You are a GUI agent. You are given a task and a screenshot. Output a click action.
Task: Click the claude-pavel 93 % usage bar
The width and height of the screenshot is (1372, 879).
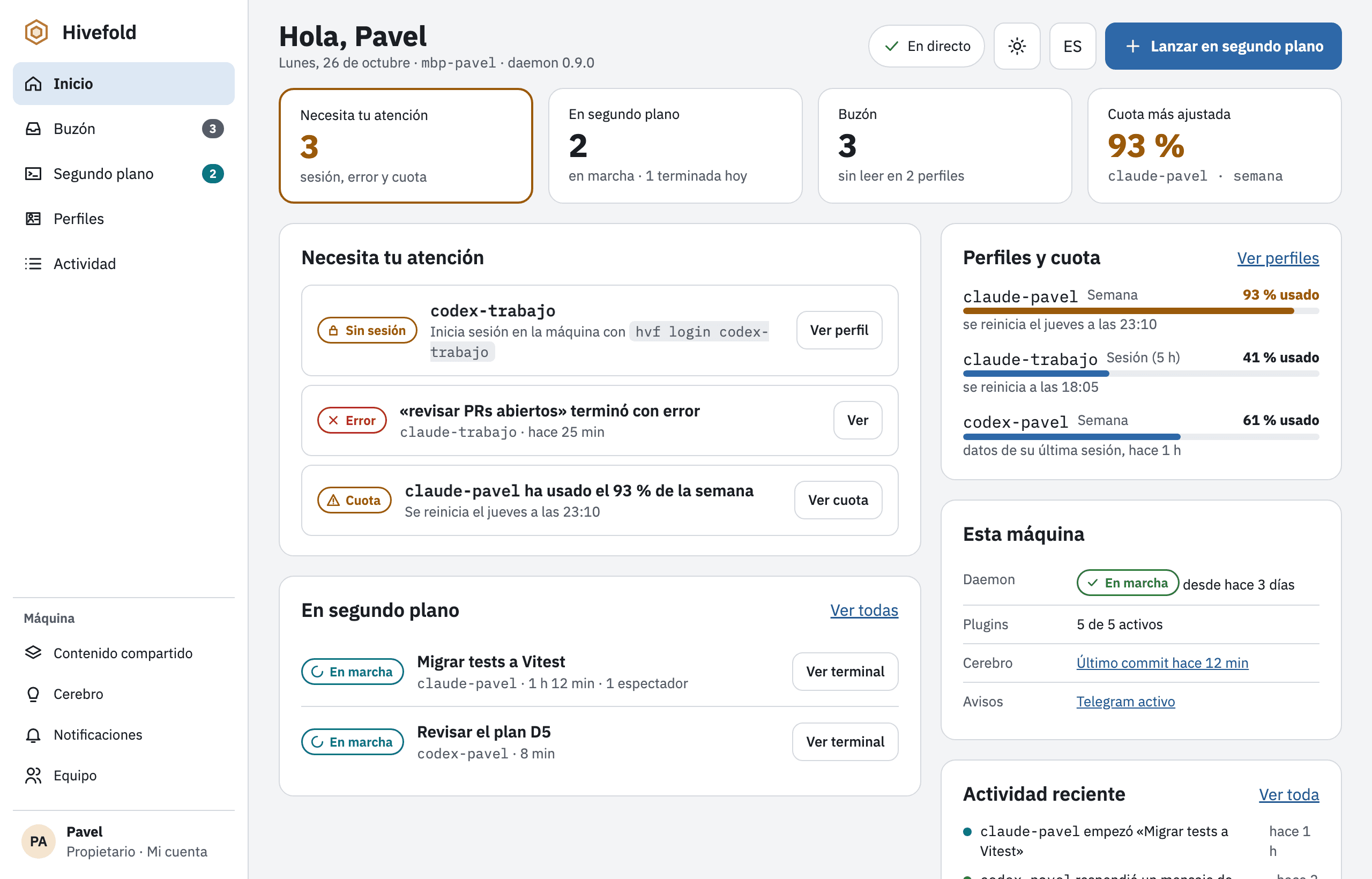pos(1141,311)
